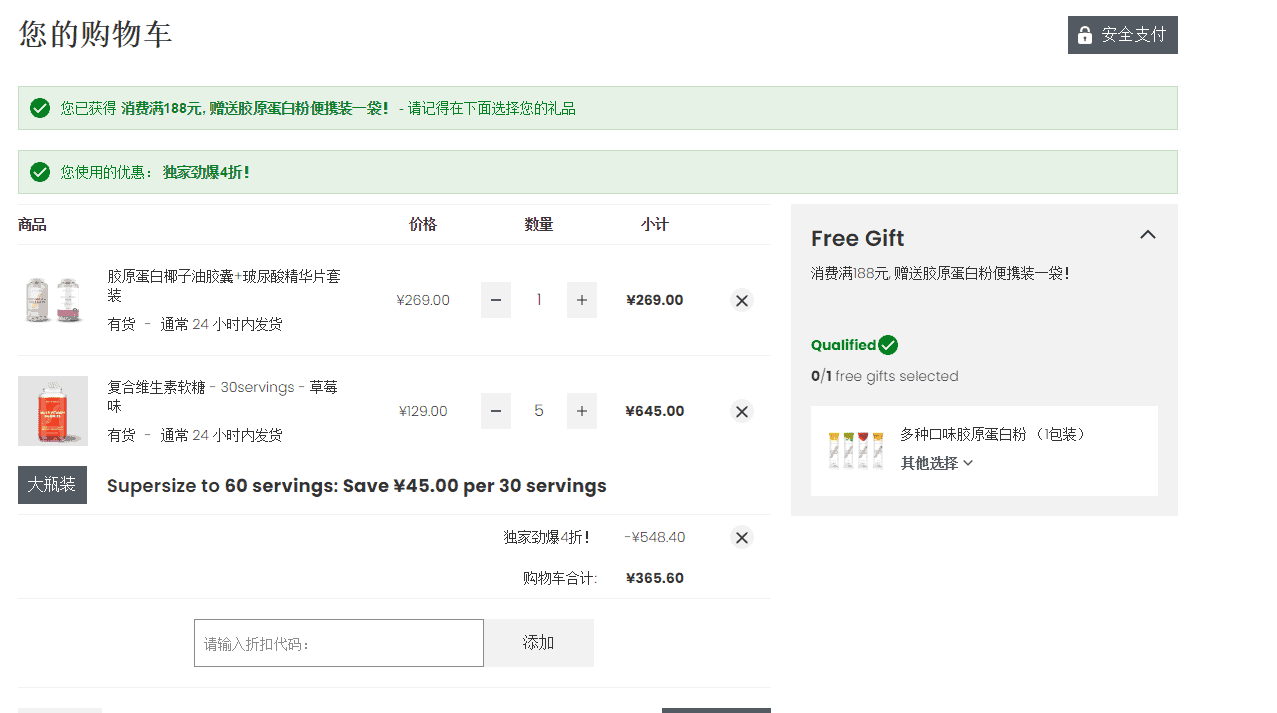The width and height of the screenshot is (1277, 713).
Task: Remove 复合维生素软糖 from cart
Action: point(741,411)
